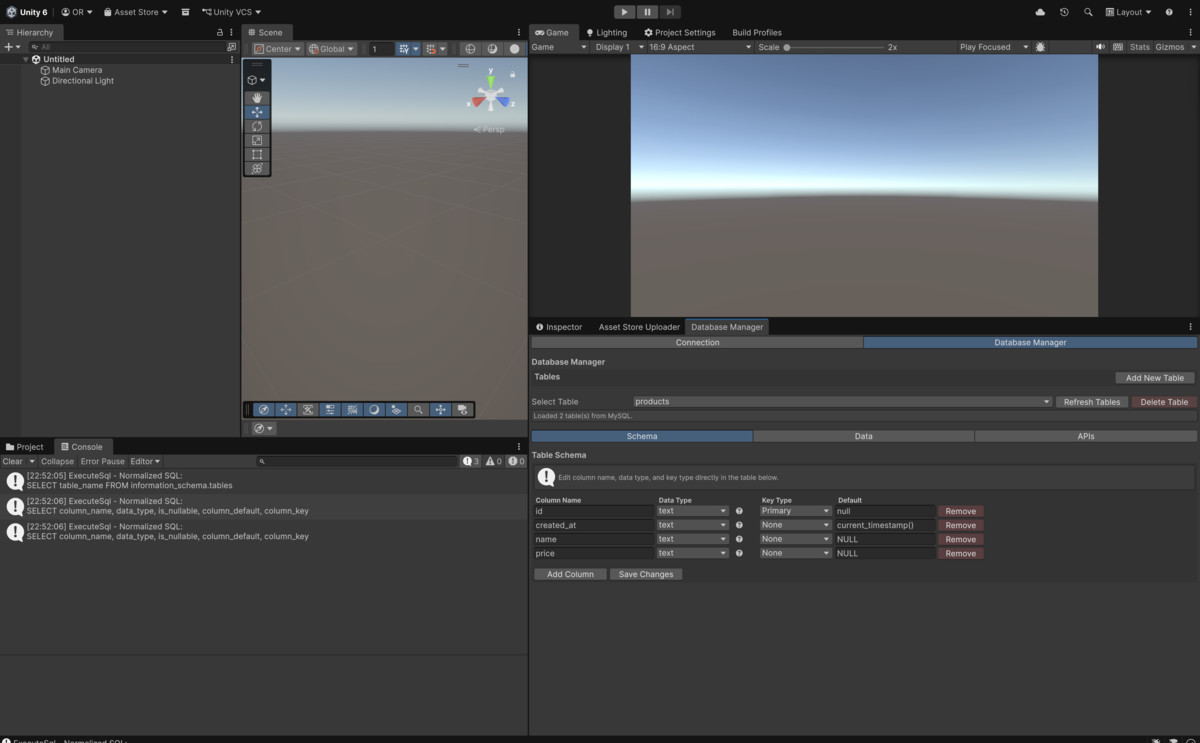Click the Delete Table button
The height and width of the screenshot is (743, 1200).
tap(1164, 402)
